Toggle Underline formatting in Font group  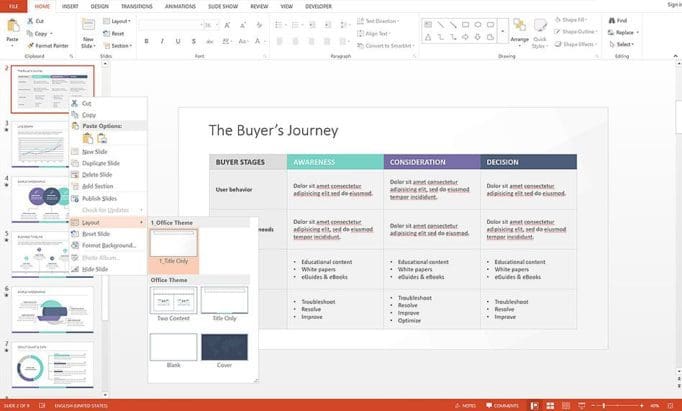pyautogui.click(x=177, y=41)
